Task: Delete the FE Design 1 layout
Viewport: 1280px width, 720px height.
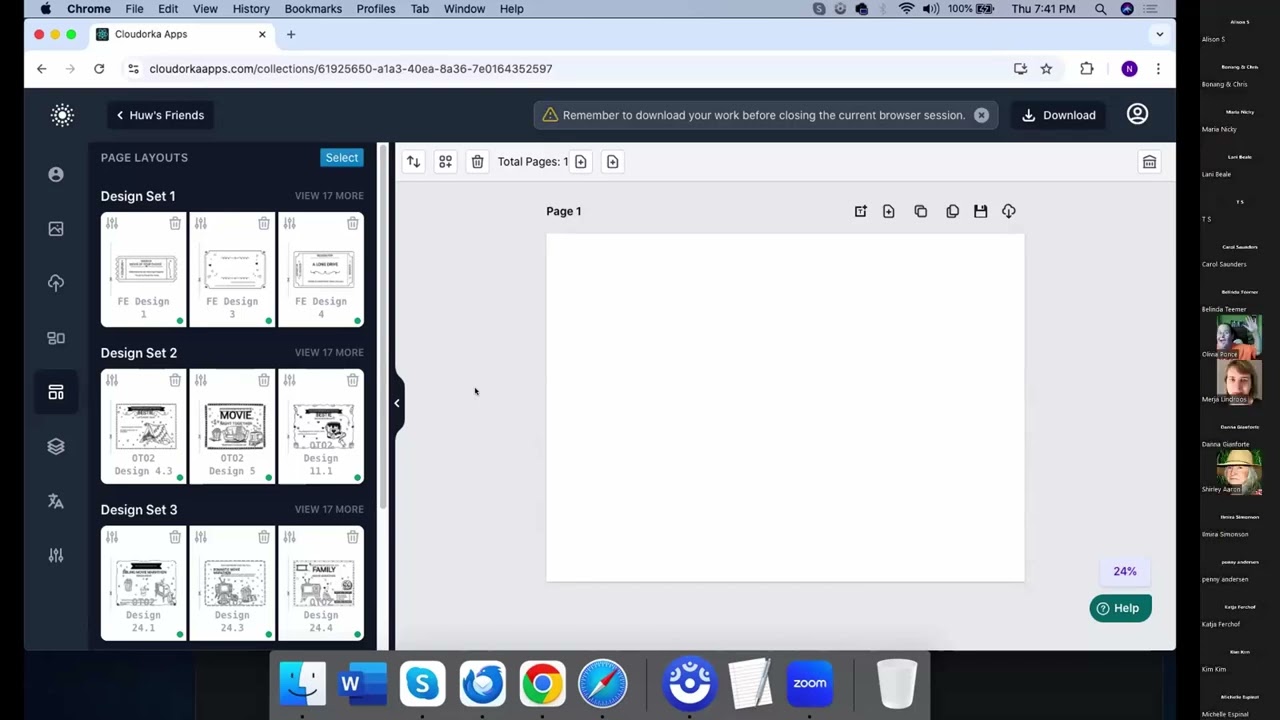Action: (x=175, y=223)
